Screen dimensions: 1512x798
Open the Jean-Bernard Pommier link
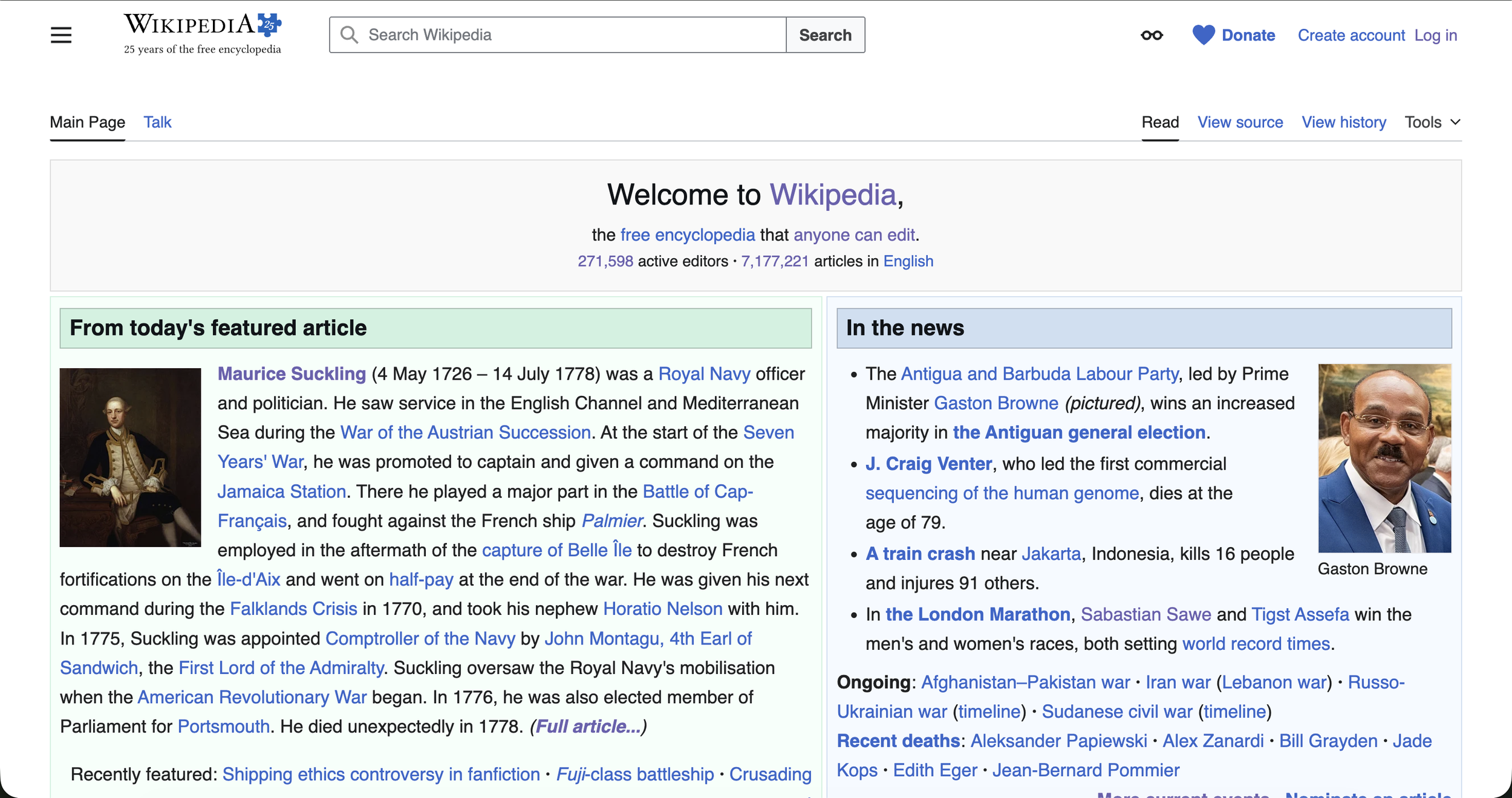tap(1086, 770)
